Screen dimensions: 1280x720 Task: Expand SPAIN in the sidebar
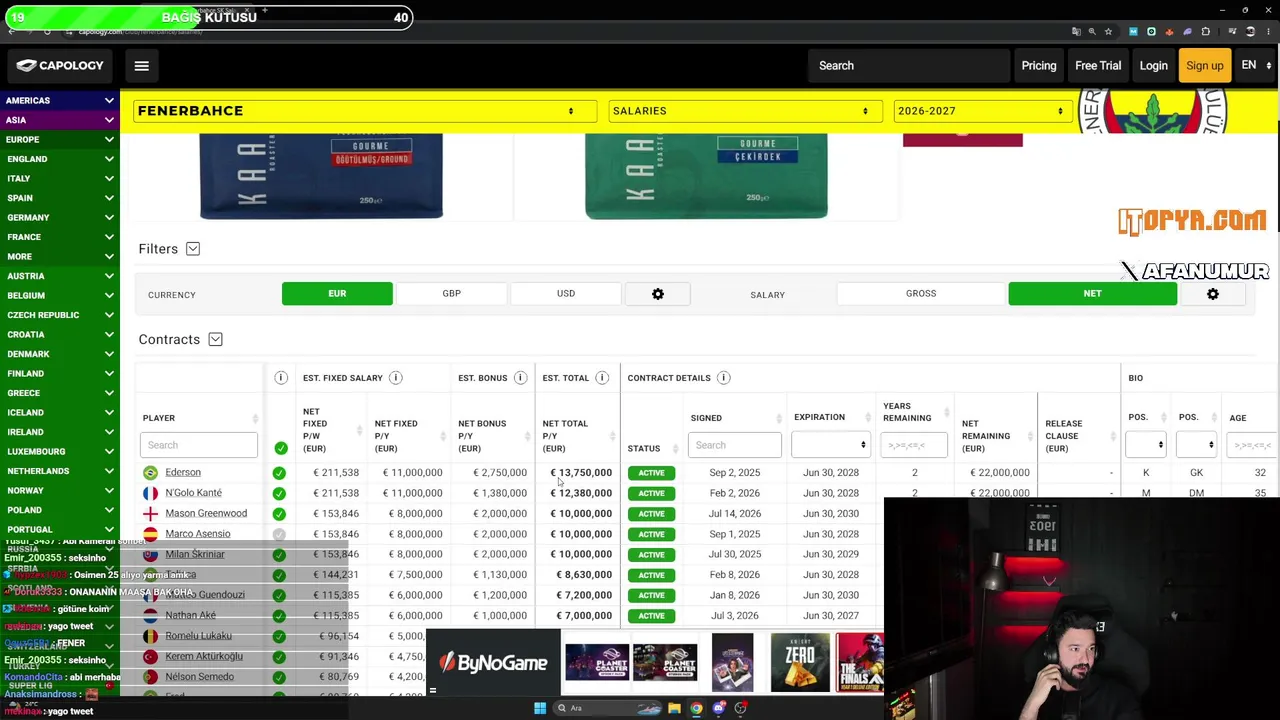(x=60, y=198)
